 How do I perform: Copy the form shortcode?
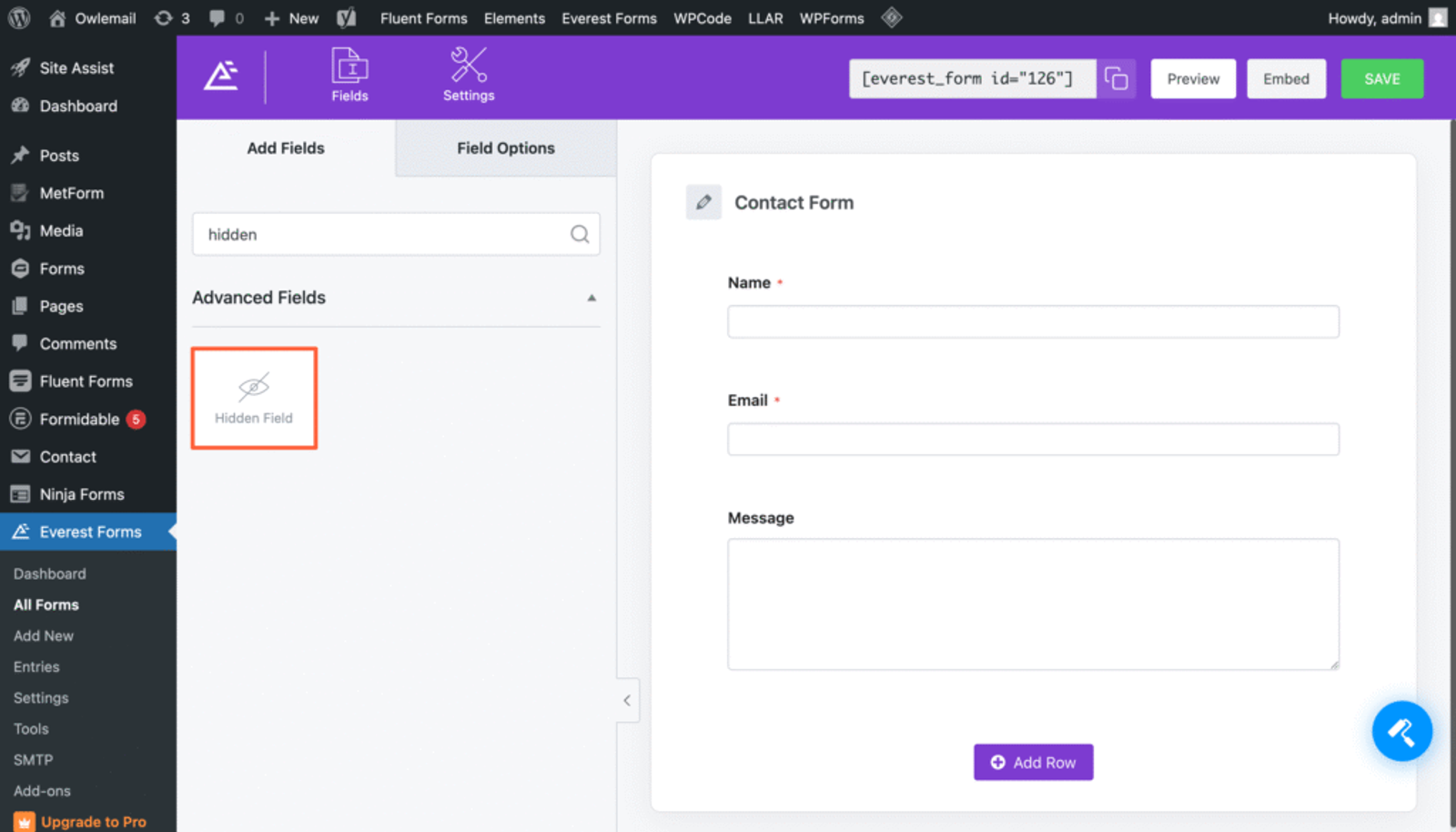1117,78
